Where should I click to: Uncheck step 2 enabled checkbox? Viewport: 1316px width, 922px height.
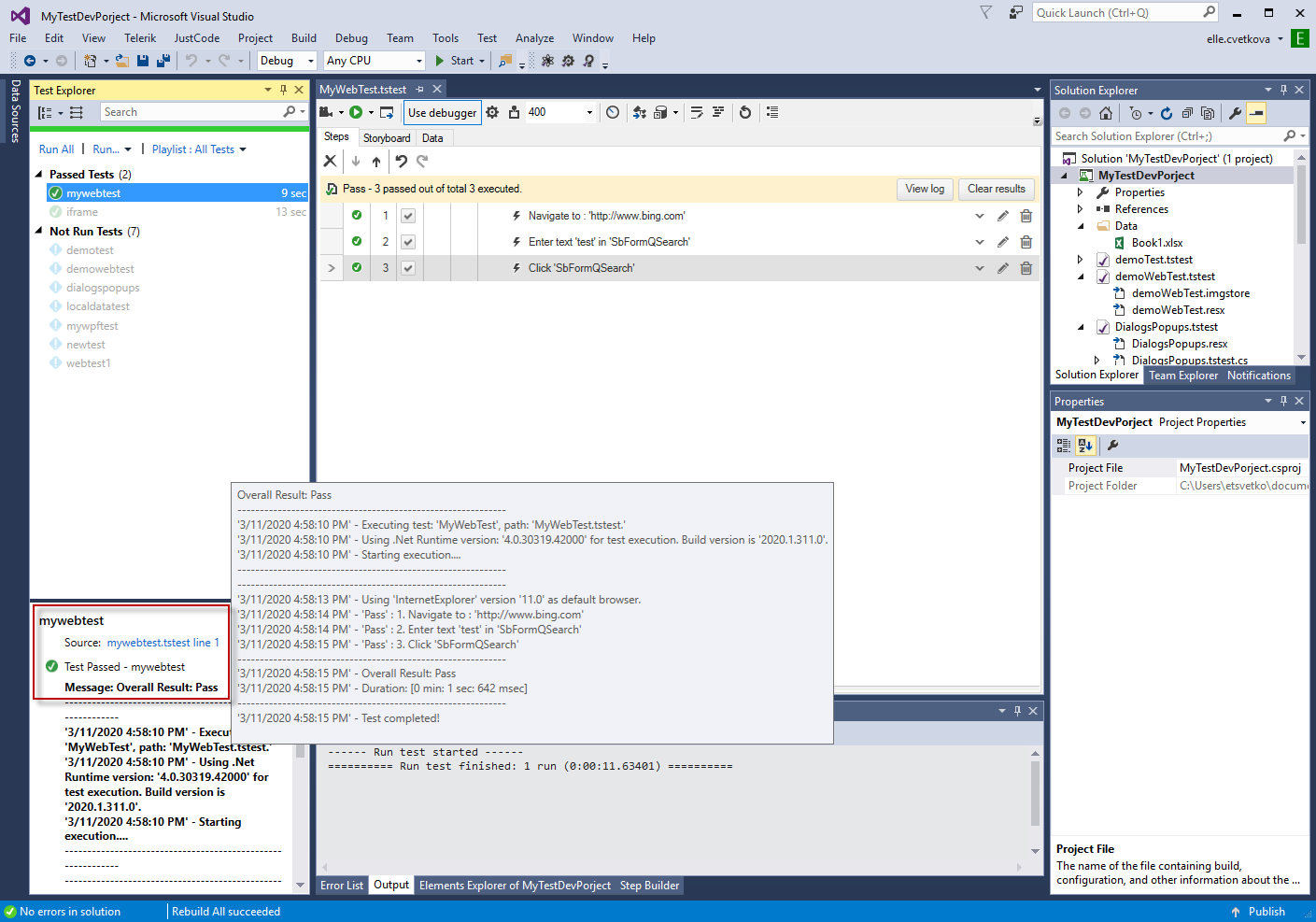pyautogui.click(x=408, y=242)
